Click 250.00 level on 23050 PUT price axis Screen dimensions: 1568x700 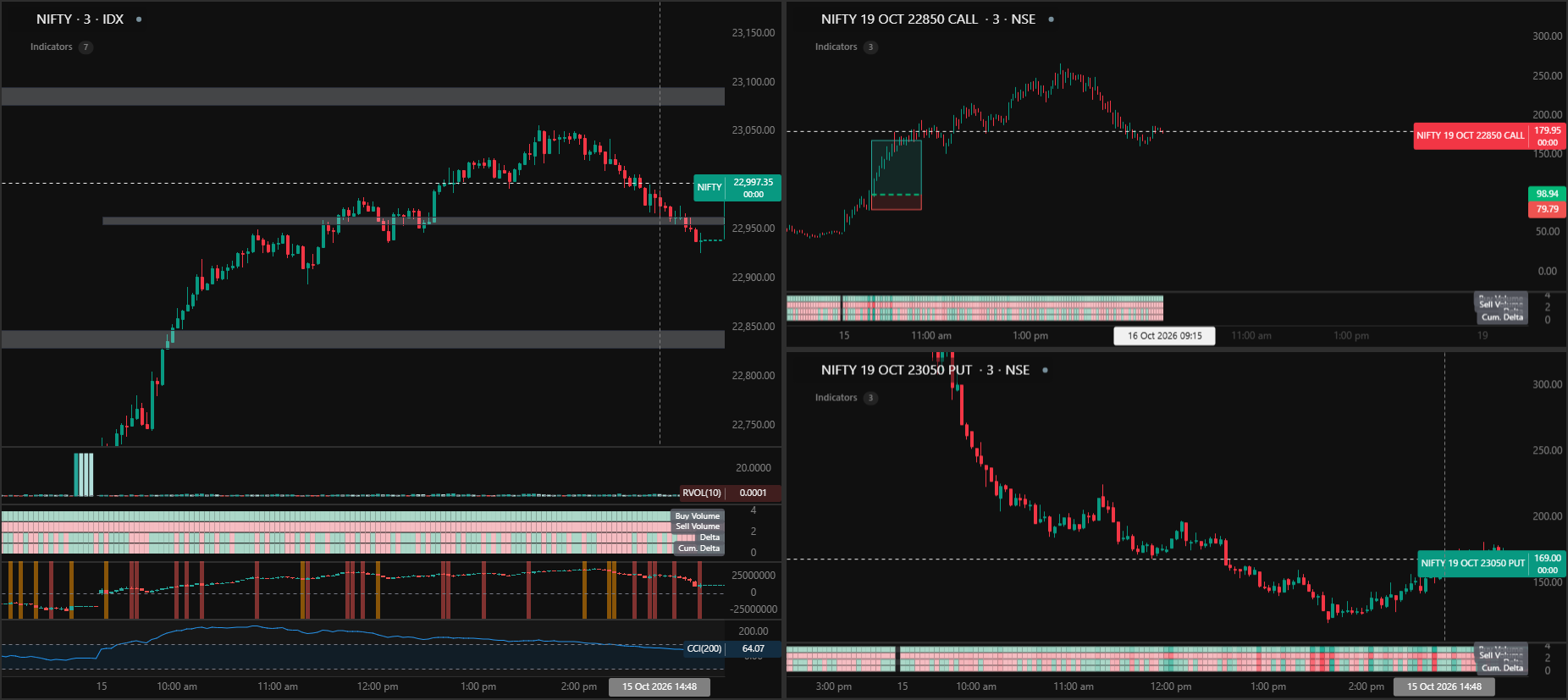coord(1547,450)
